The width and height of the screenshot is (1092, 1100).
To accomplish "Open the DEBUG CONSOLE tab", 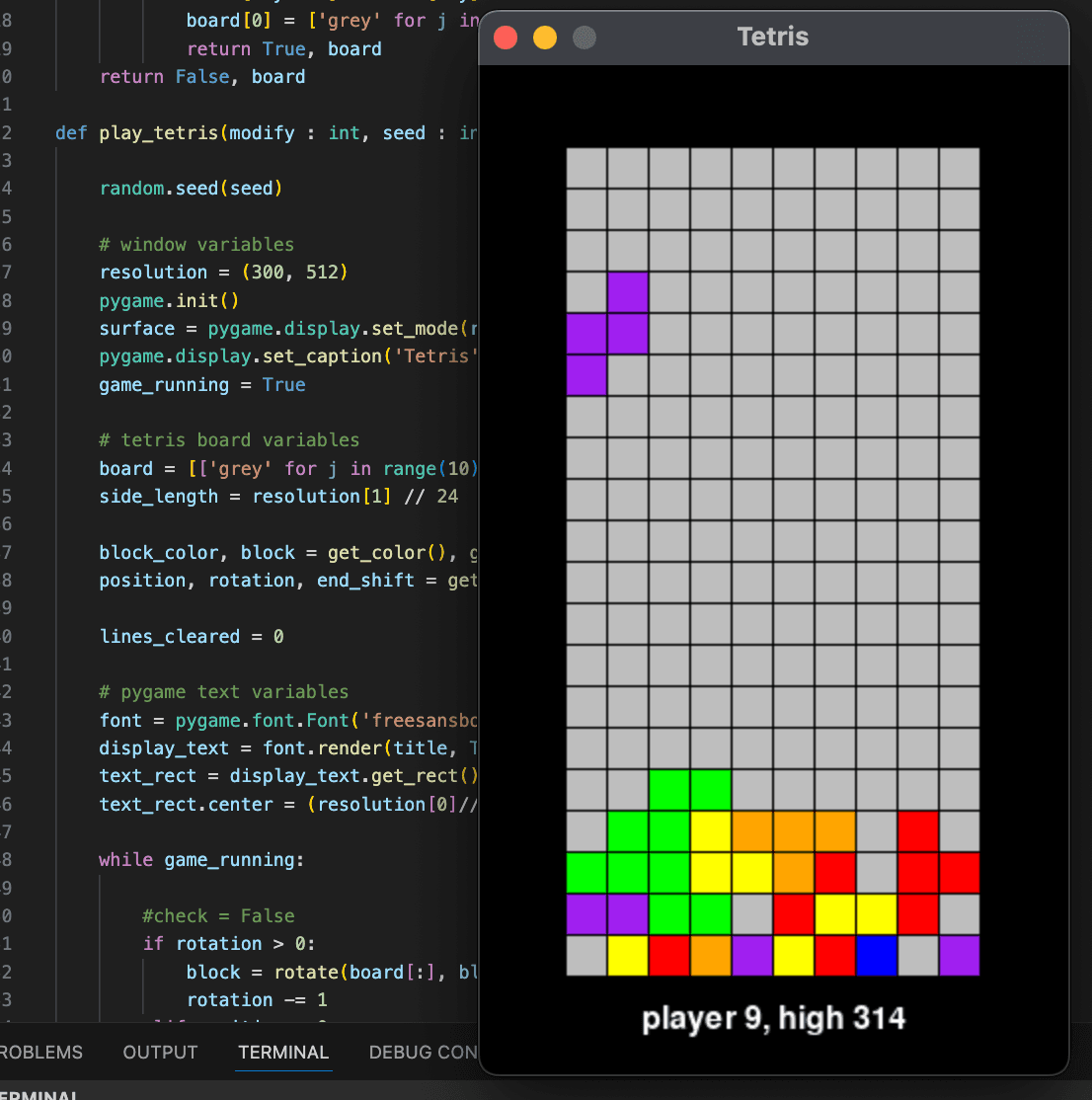I will 425,1053.
